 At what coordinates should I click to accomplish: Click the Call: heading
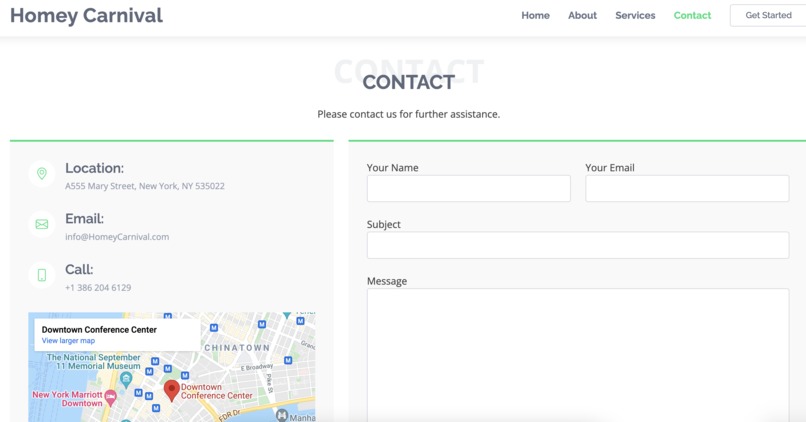tap(79, 269)
